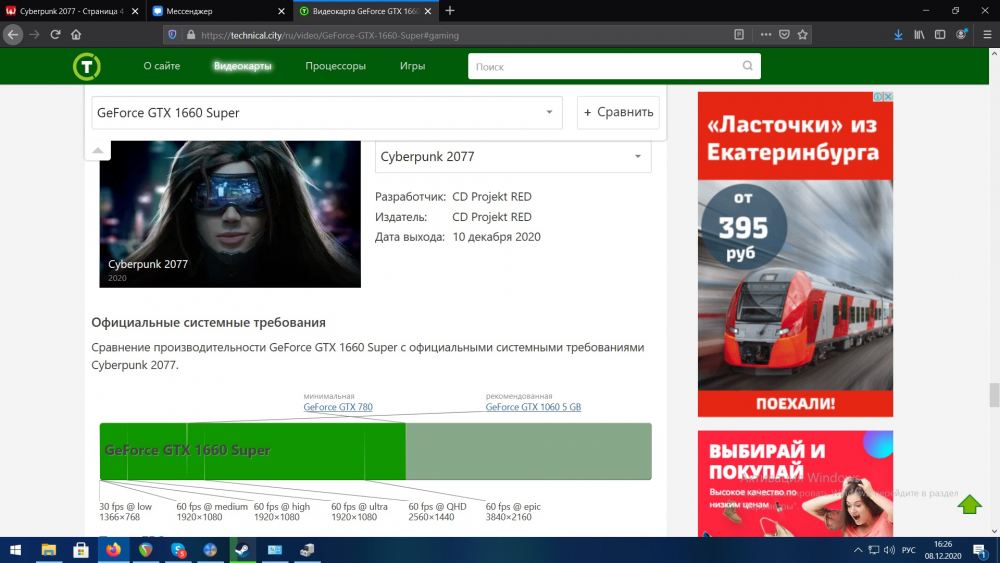This screenshot has height=563, width=1000.
Task: Click the '60 fps @ QHD' label
Action: 438,506
